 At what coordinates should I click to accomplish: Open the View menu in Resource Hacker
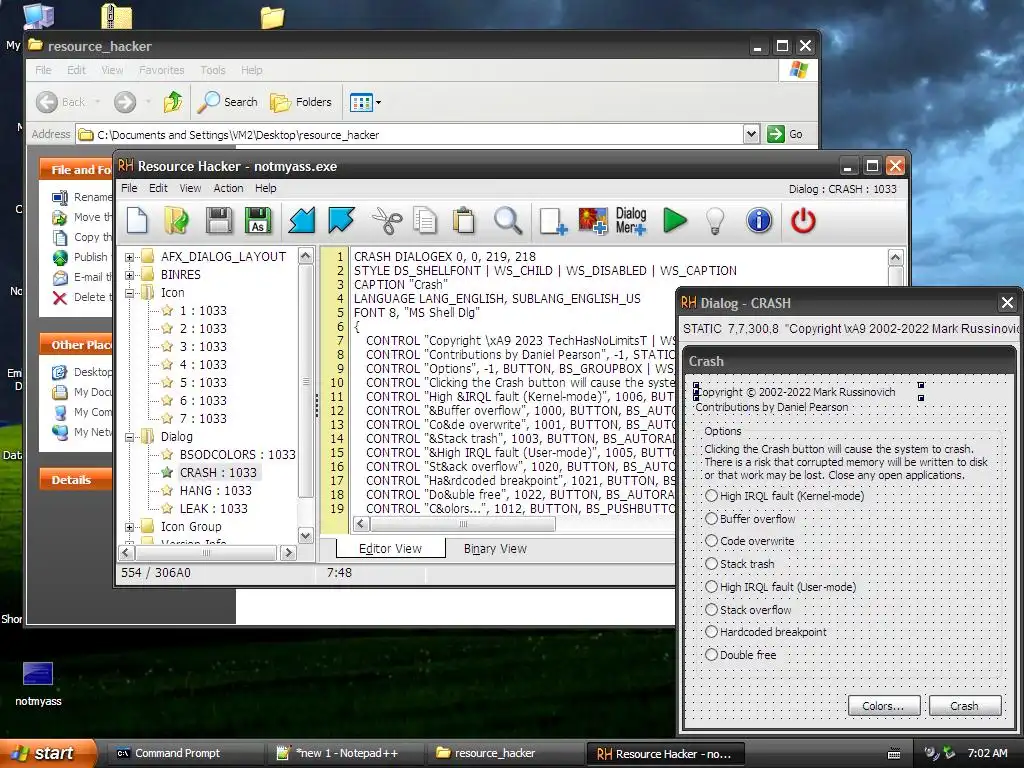click(190, 188)
